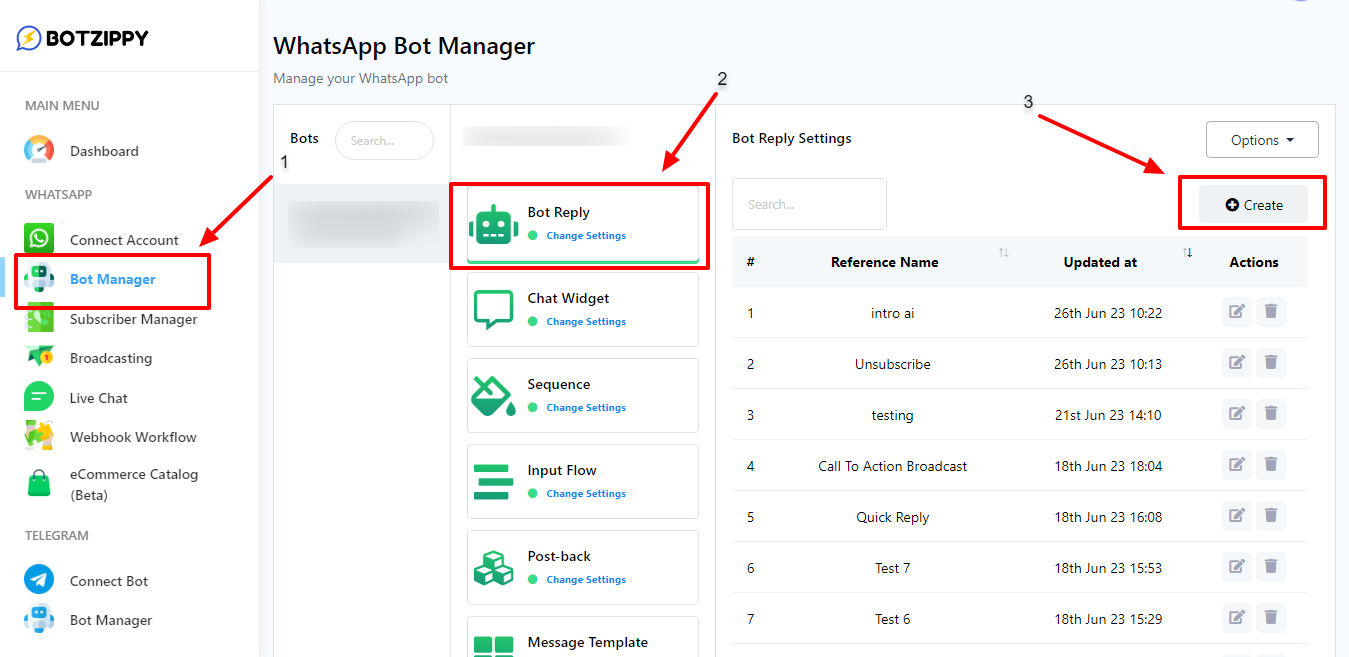The image size is (1349, 657).
Task: Delete the 'Call To Action Broadcast' reply
Action: click(1271, 465)
